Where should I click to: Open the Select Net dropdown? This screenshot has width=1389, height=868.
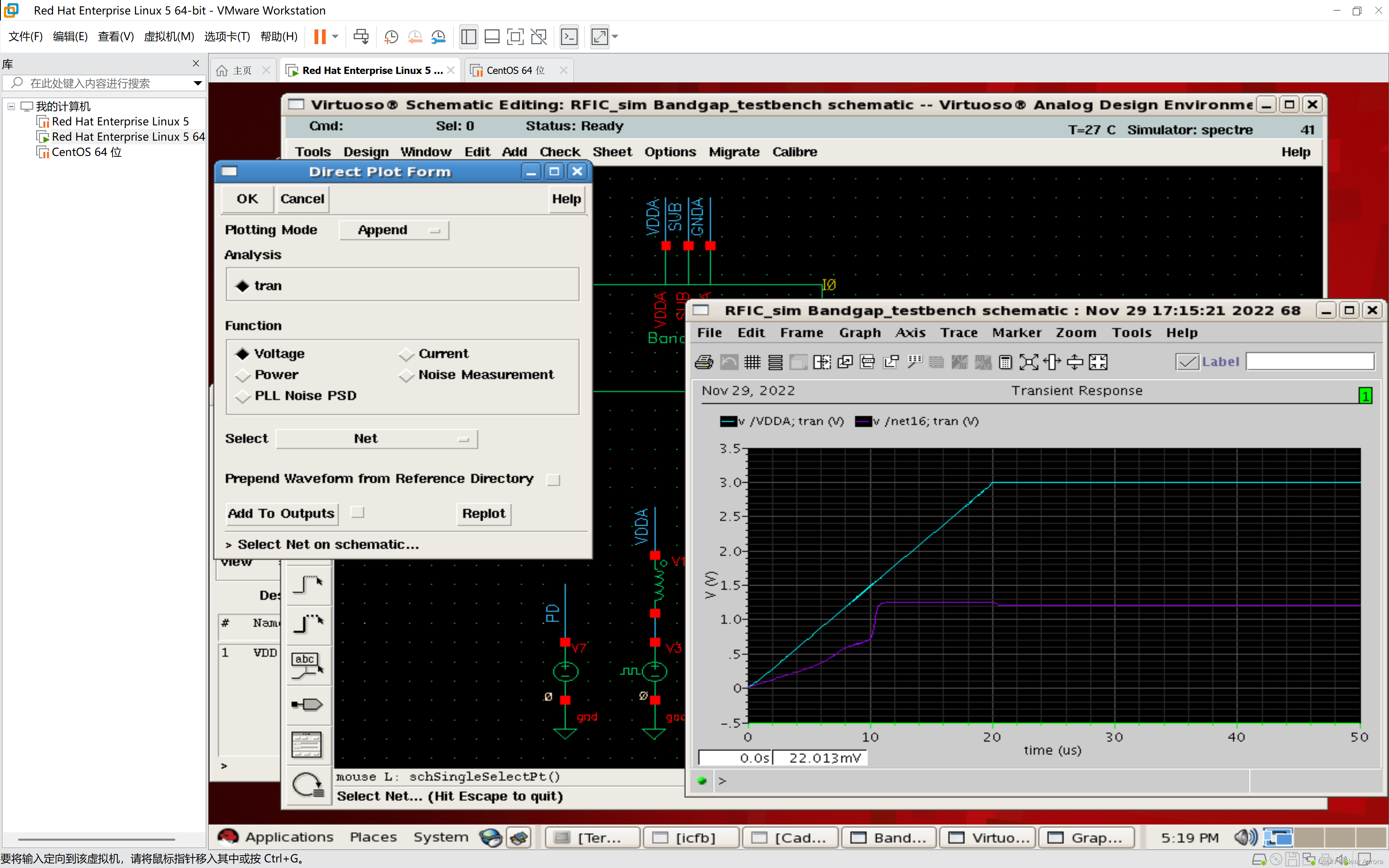377,438
